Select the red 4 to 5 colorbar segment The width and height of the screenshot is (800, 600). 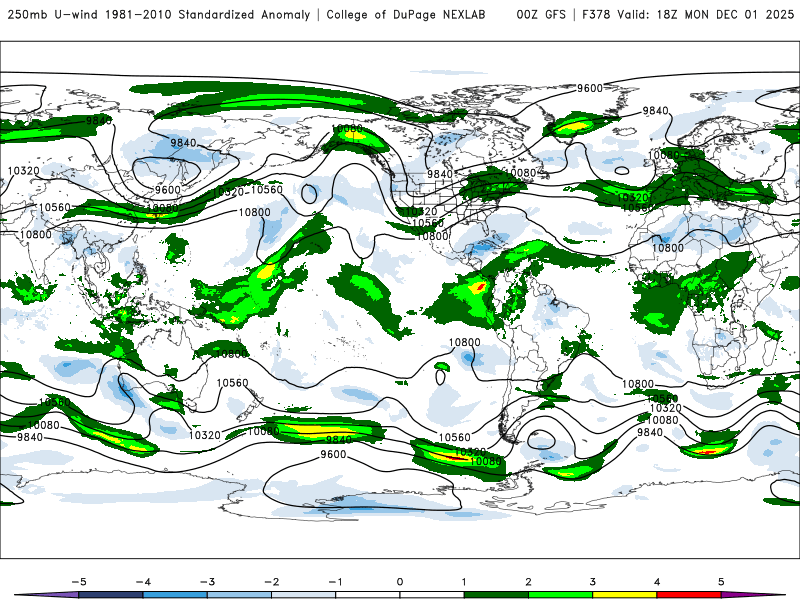point(689,595)
